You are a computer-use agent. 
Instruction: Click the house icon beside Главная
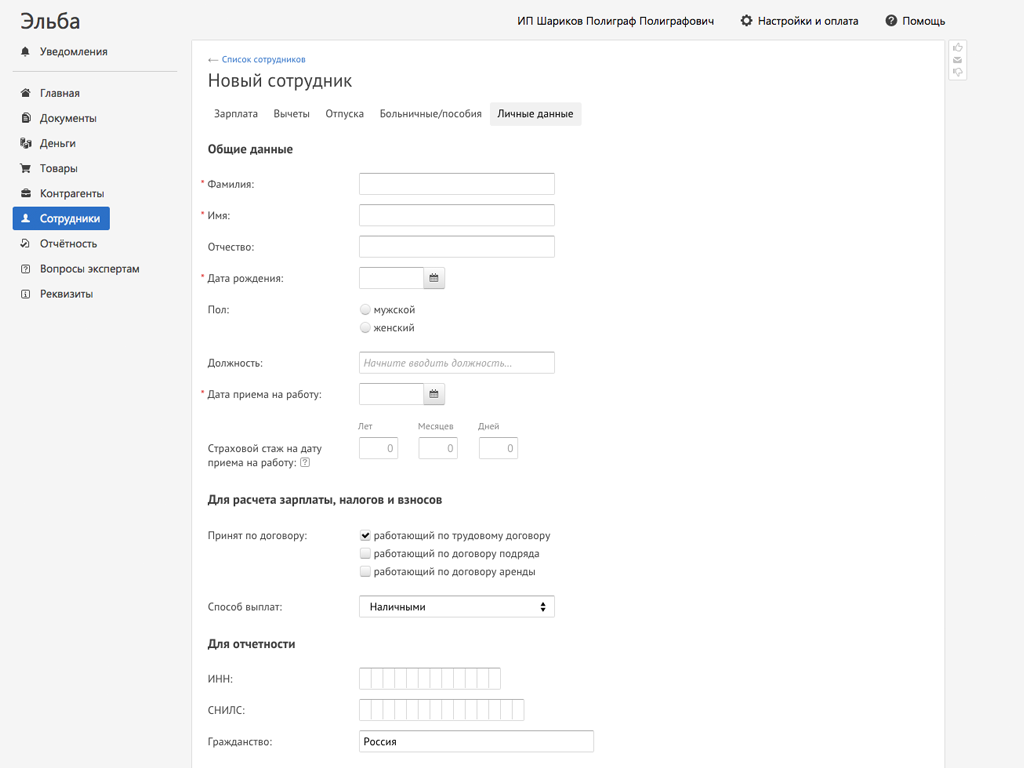(x=25, y=93)
